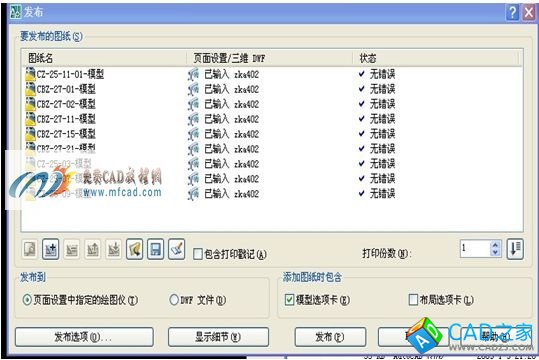Click the 状态 column header
The height and width of the screenshot is (360, 539).
(x=436, y=58)
